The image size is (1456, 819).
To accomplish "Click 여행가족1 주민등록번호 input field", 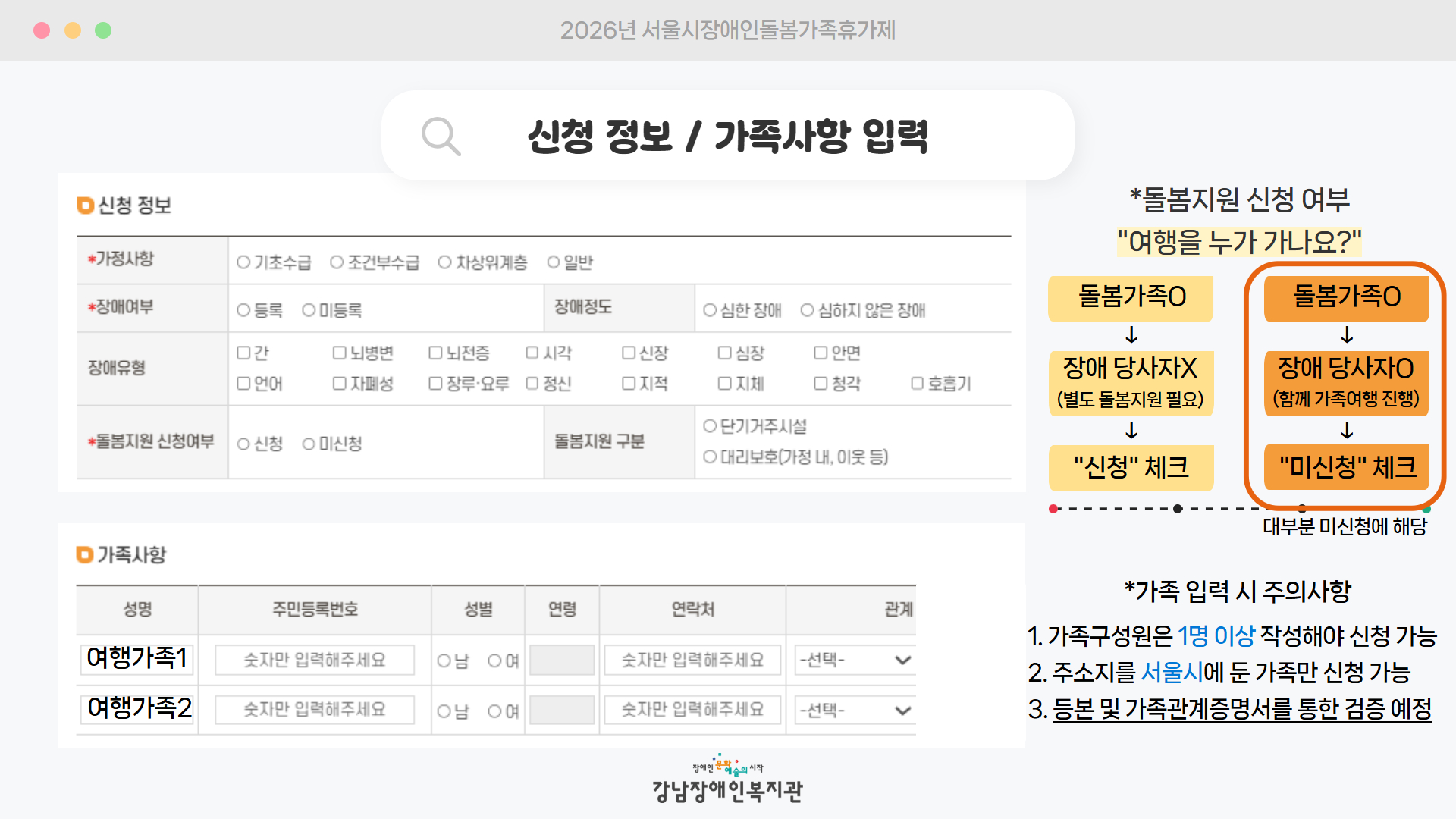I will (315, 661).
